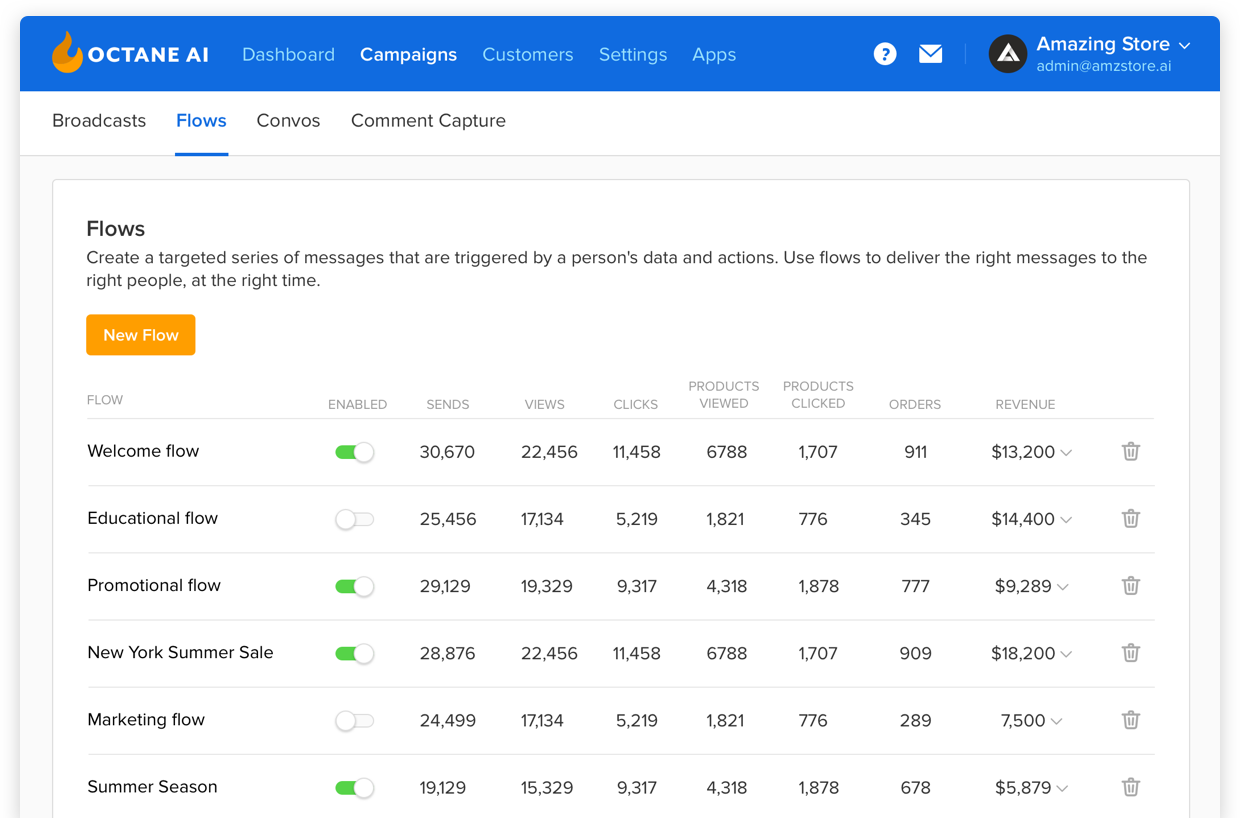Viewport: 1240px width, 818px height.
Task: Expand the $18,200 revenue chevron
Action: (1066, 654)
